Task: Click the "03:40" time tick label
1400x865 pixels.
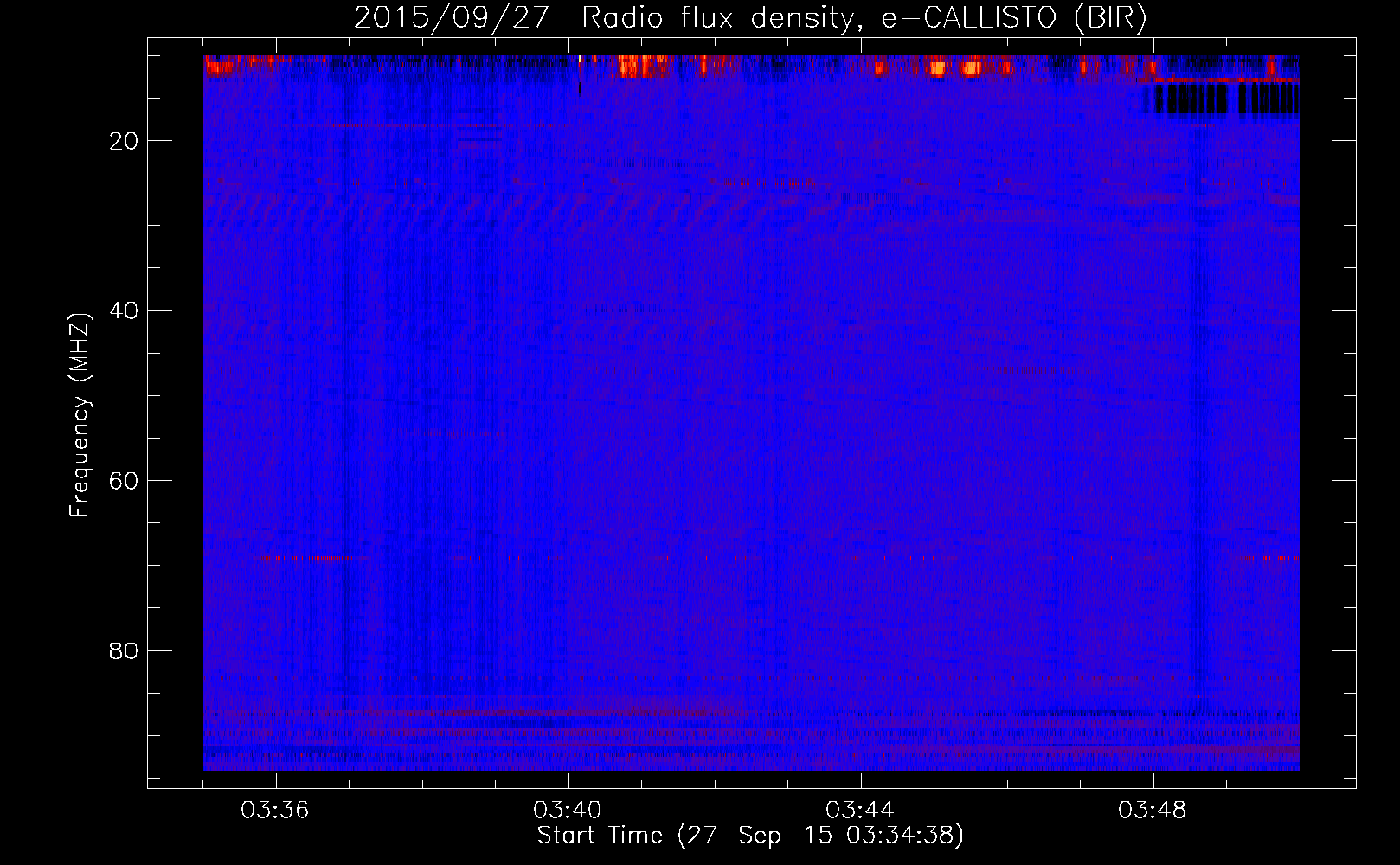Action: tap(568, 811)
